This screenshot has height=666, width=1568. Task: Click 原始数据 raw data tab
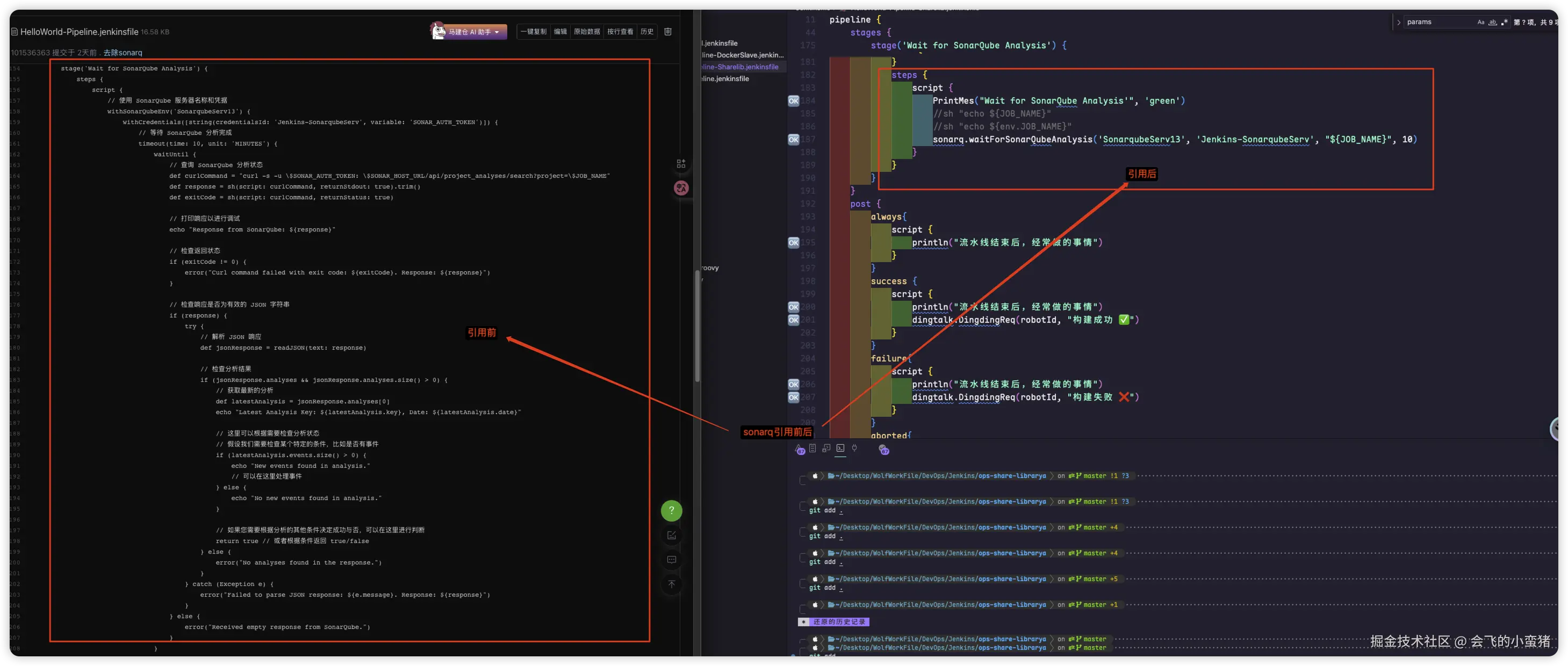(x=587, y=32)
